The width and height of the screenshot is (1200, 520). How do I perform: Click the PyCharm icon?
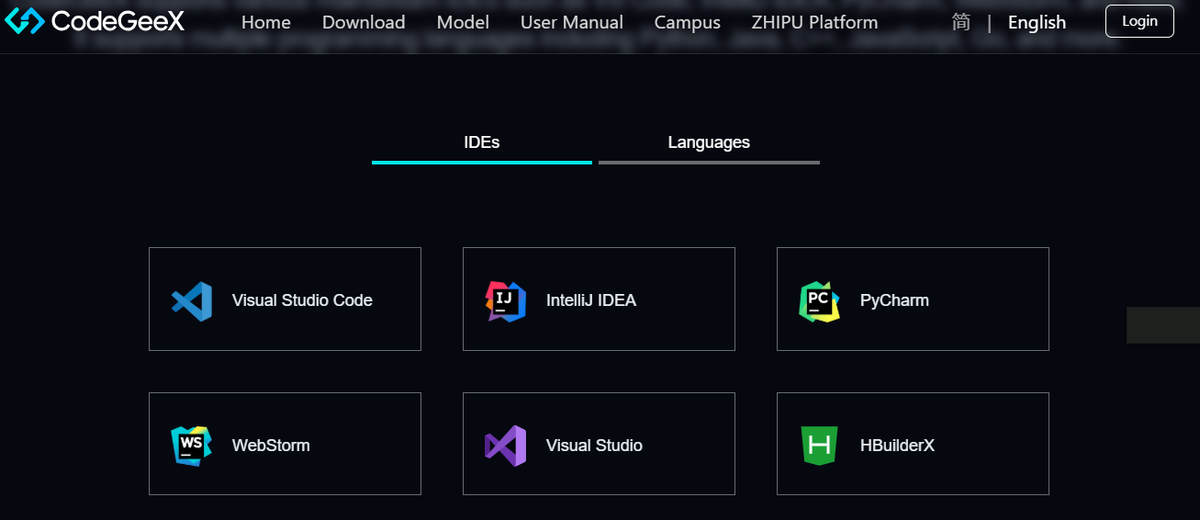(819, 300)
